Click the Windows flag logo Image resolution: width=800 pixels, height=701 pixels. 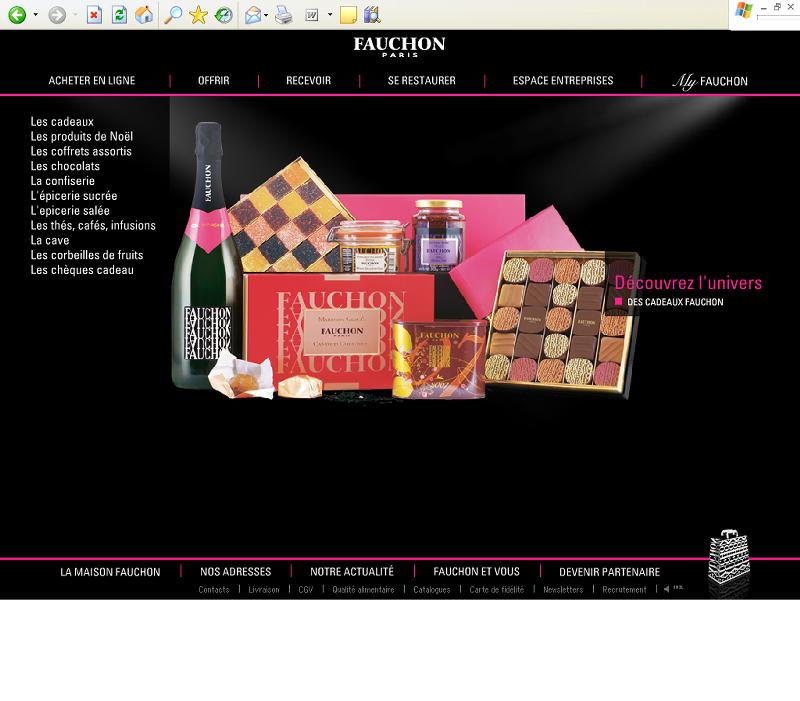[x=743, y=10]
